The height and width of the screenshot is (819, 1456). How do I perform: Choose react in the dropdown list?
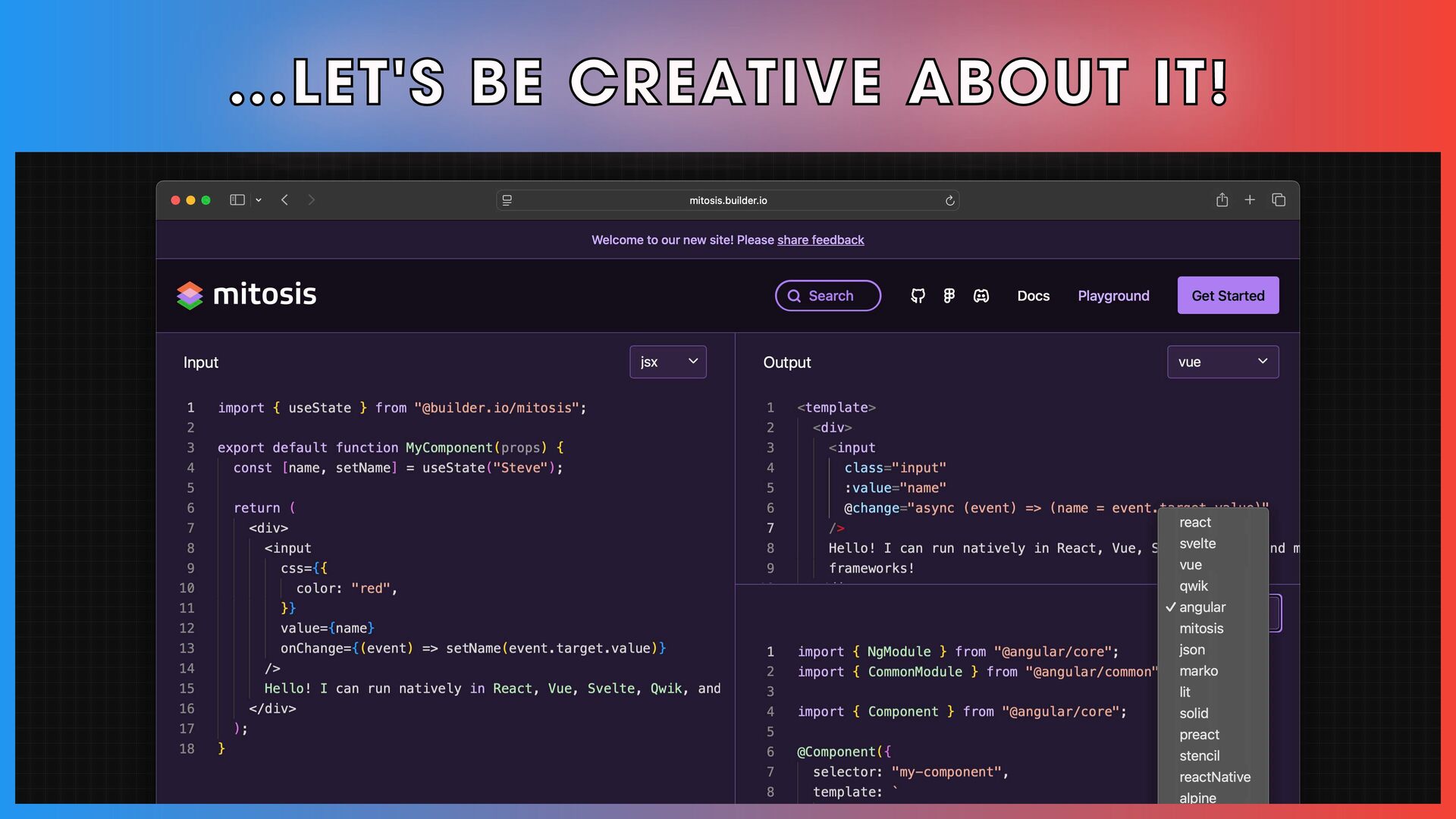point(1195,522)
